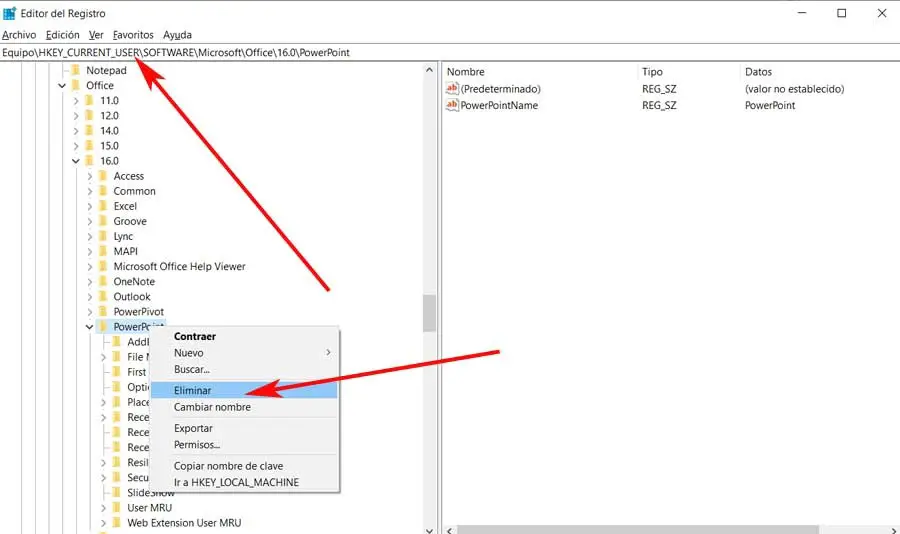This screenshot has width=900, height=534.
Task: Click the Microsoft Office Help Viewer folder icon
Action: 103,266
